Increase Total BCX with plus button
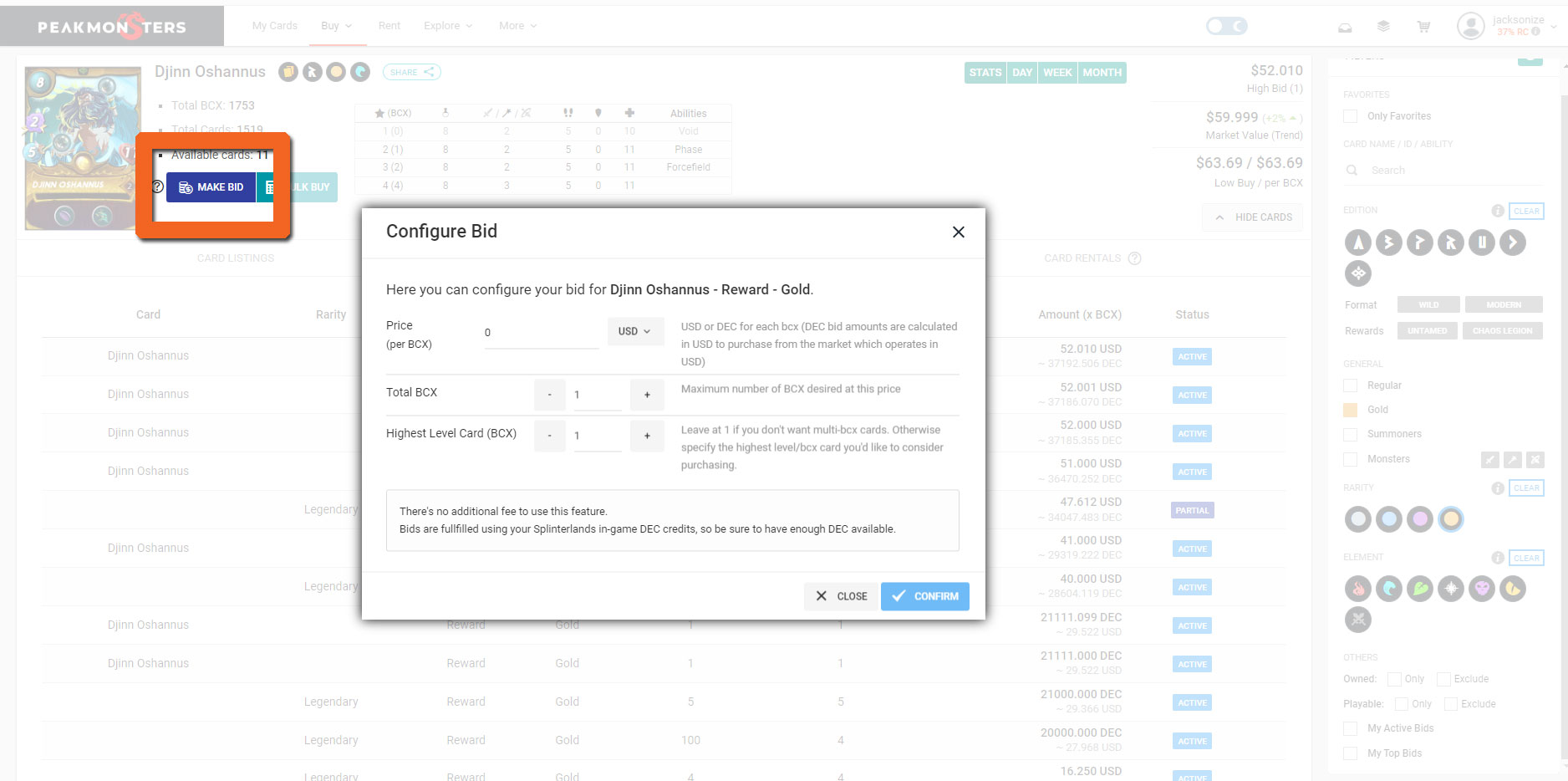The image size is (1568, 781). 647,395
